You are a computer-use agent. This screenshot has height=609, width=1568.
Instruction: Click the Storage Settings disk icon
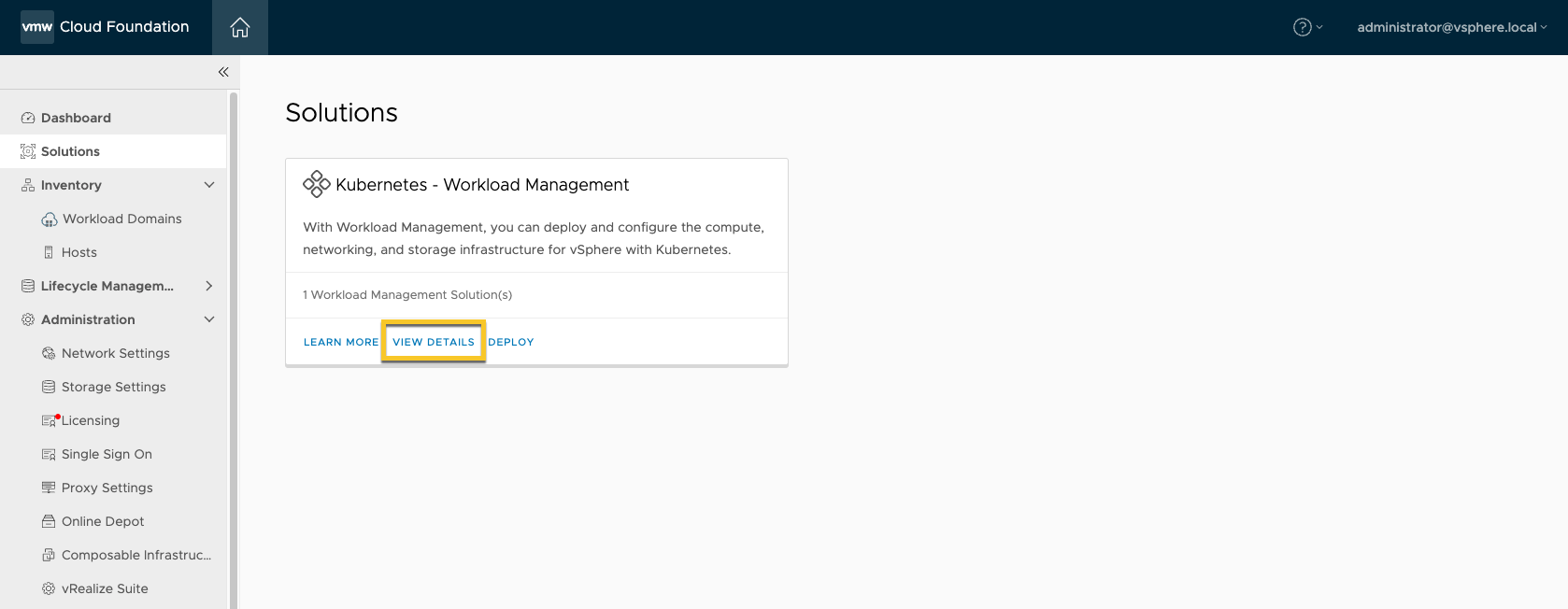(49, 387)
